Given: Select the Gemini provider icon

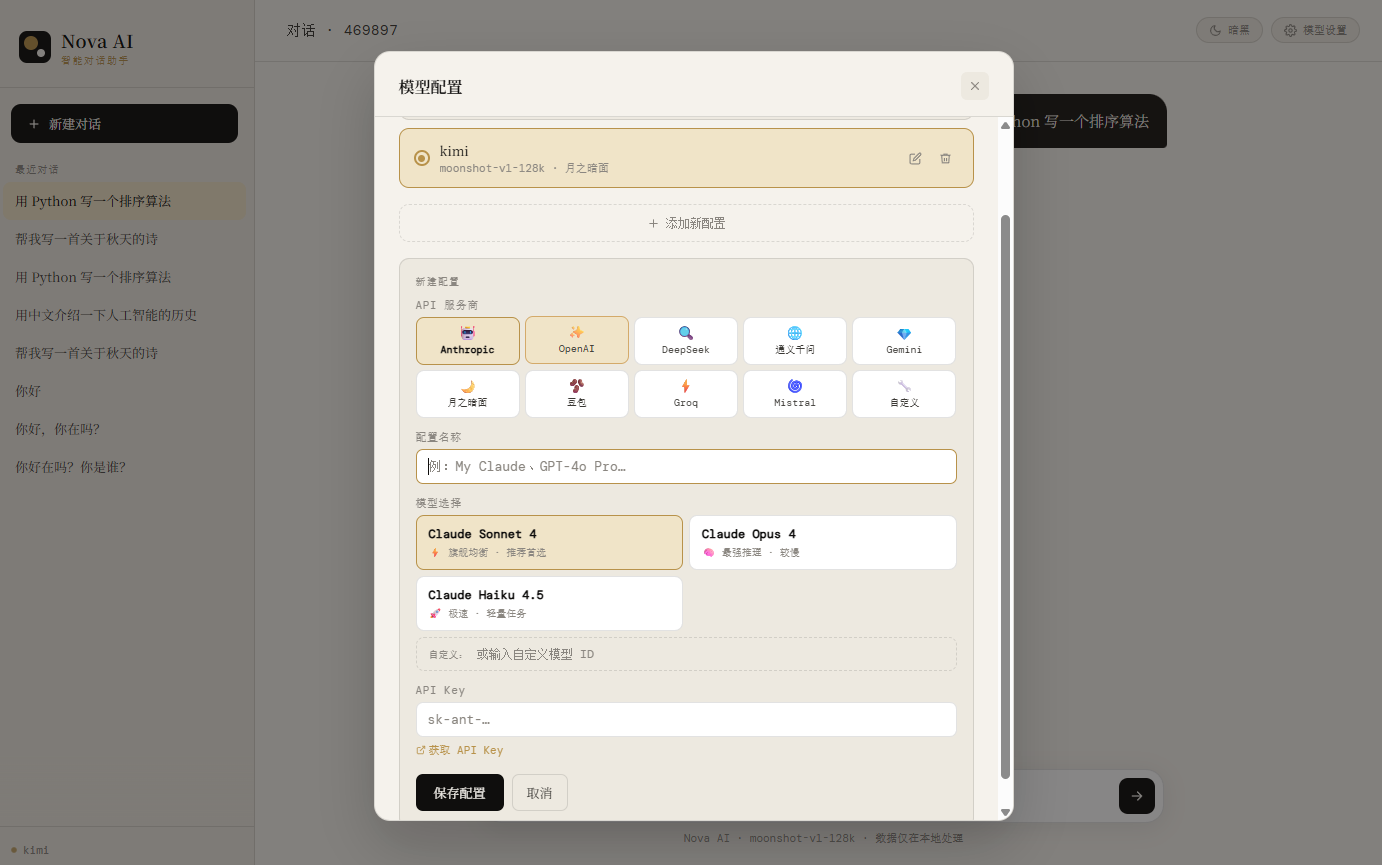Looking at the screenshot, I should [x=903, y=340].
